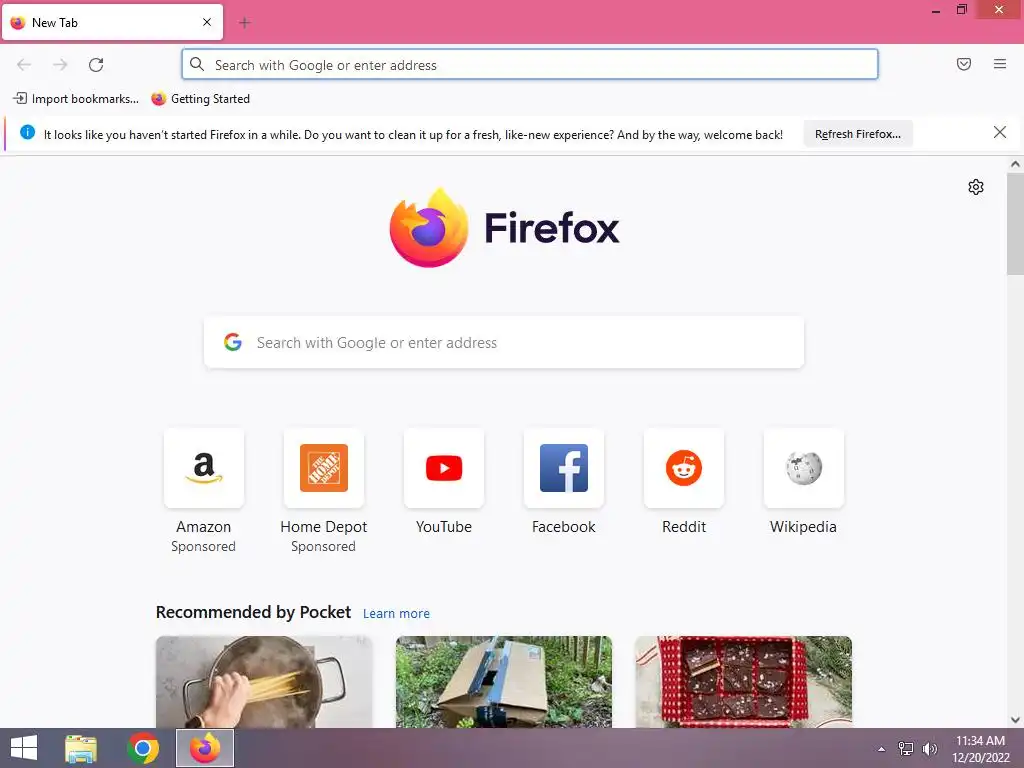Open the network status tray icon

pos(905,749)
